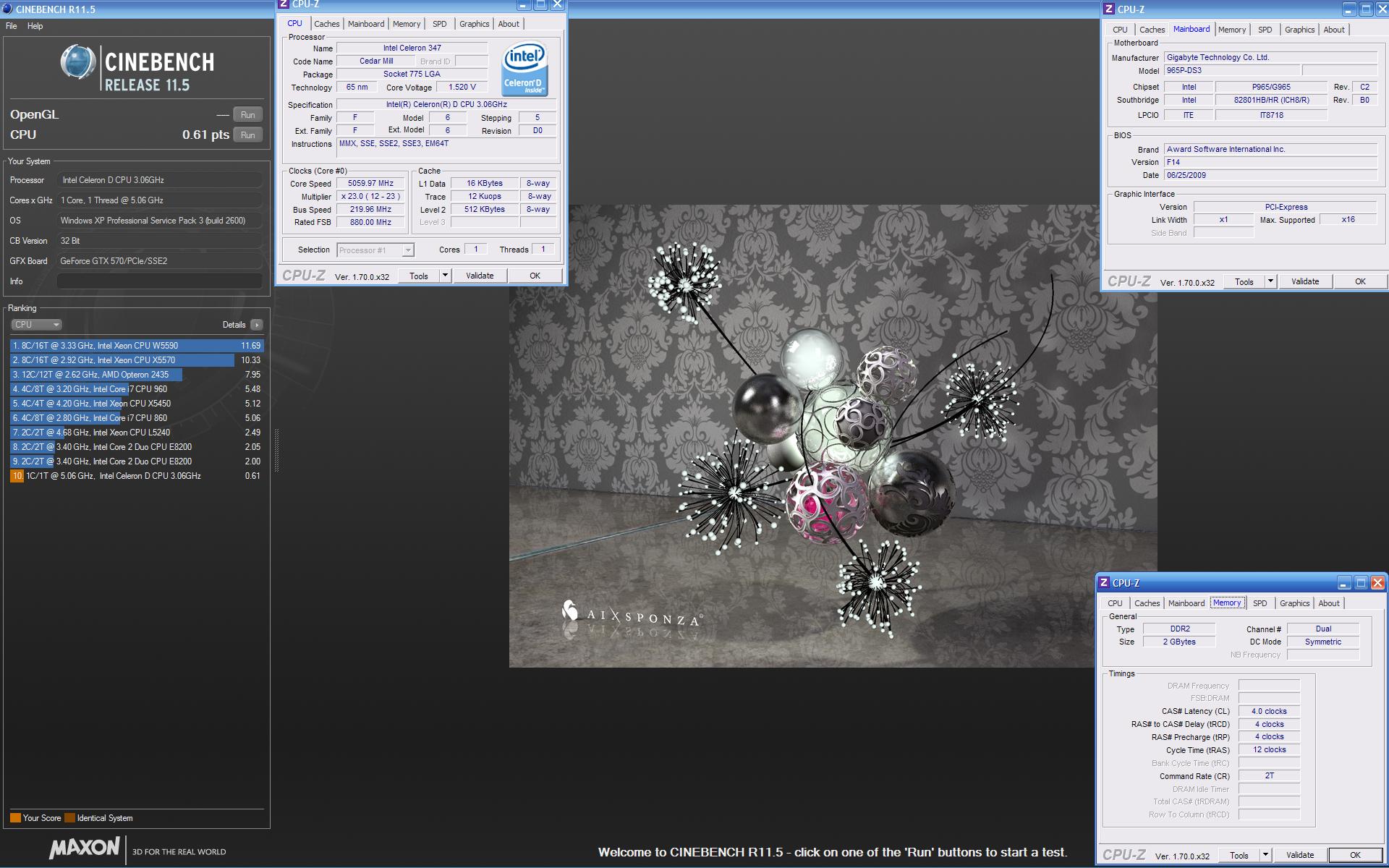
Task: Click the Cinebench title bar icon
Action: coord(7,9)
